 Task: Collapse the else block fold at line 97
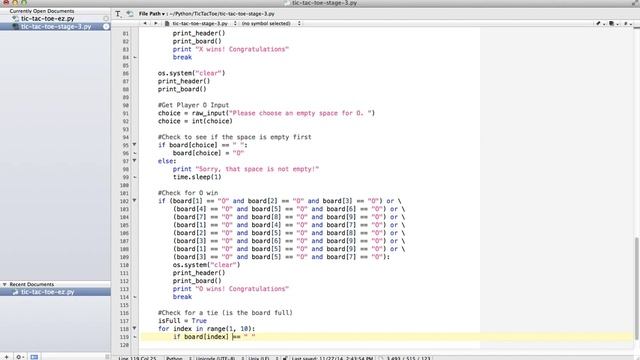click(134, 161)
